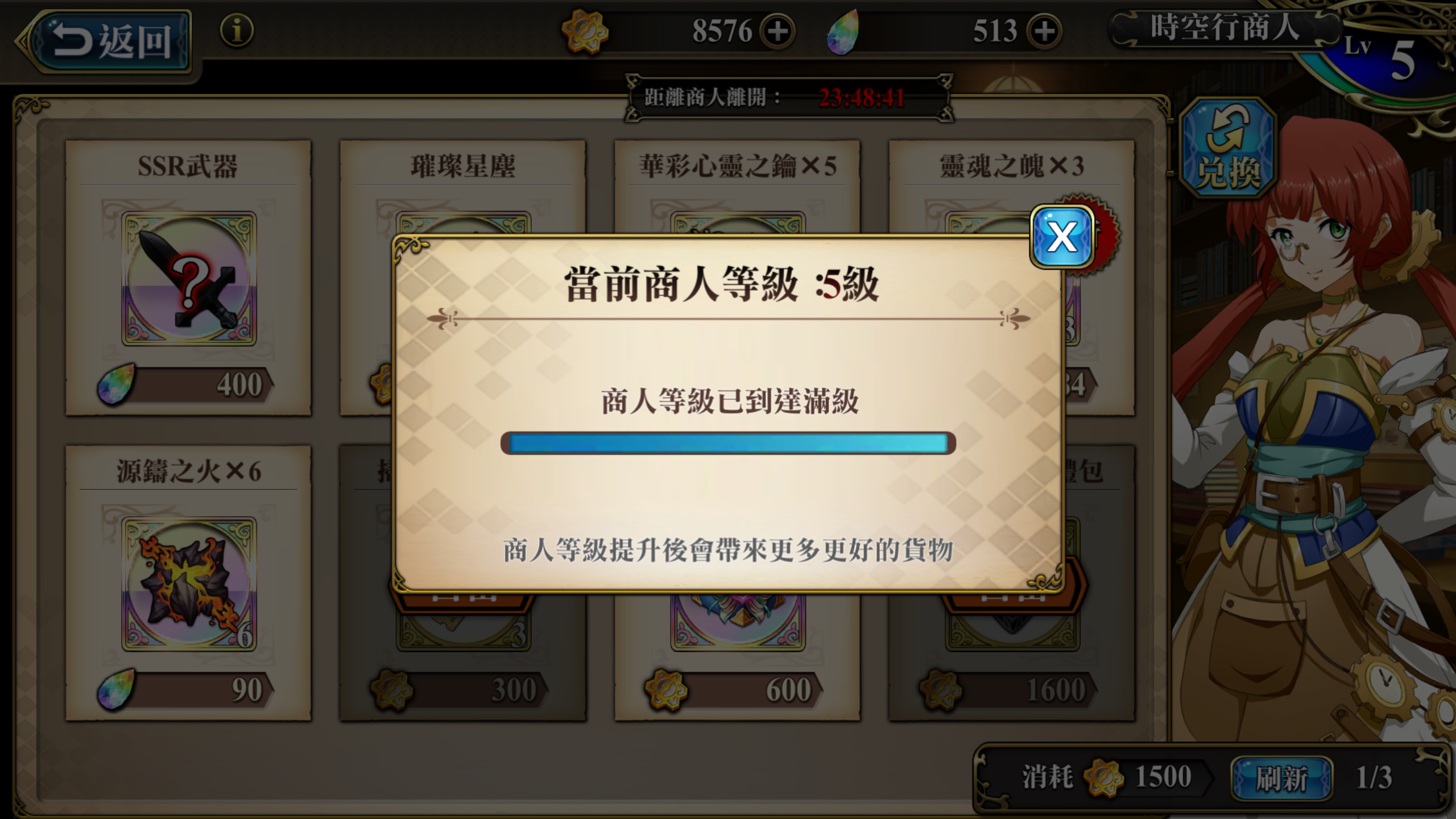Tap the rainbow gem currency icon at top

point(843,32)
